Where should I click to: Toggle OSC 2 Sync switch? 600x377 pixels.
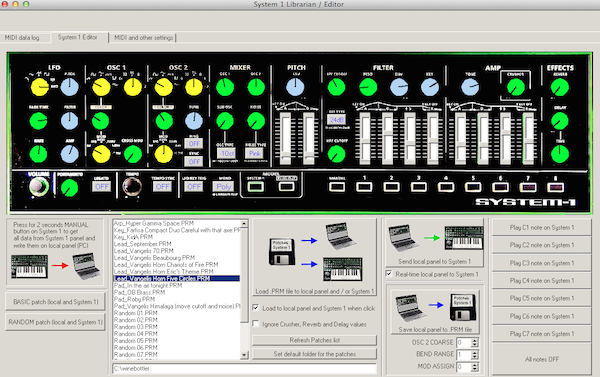click(194, 162)
